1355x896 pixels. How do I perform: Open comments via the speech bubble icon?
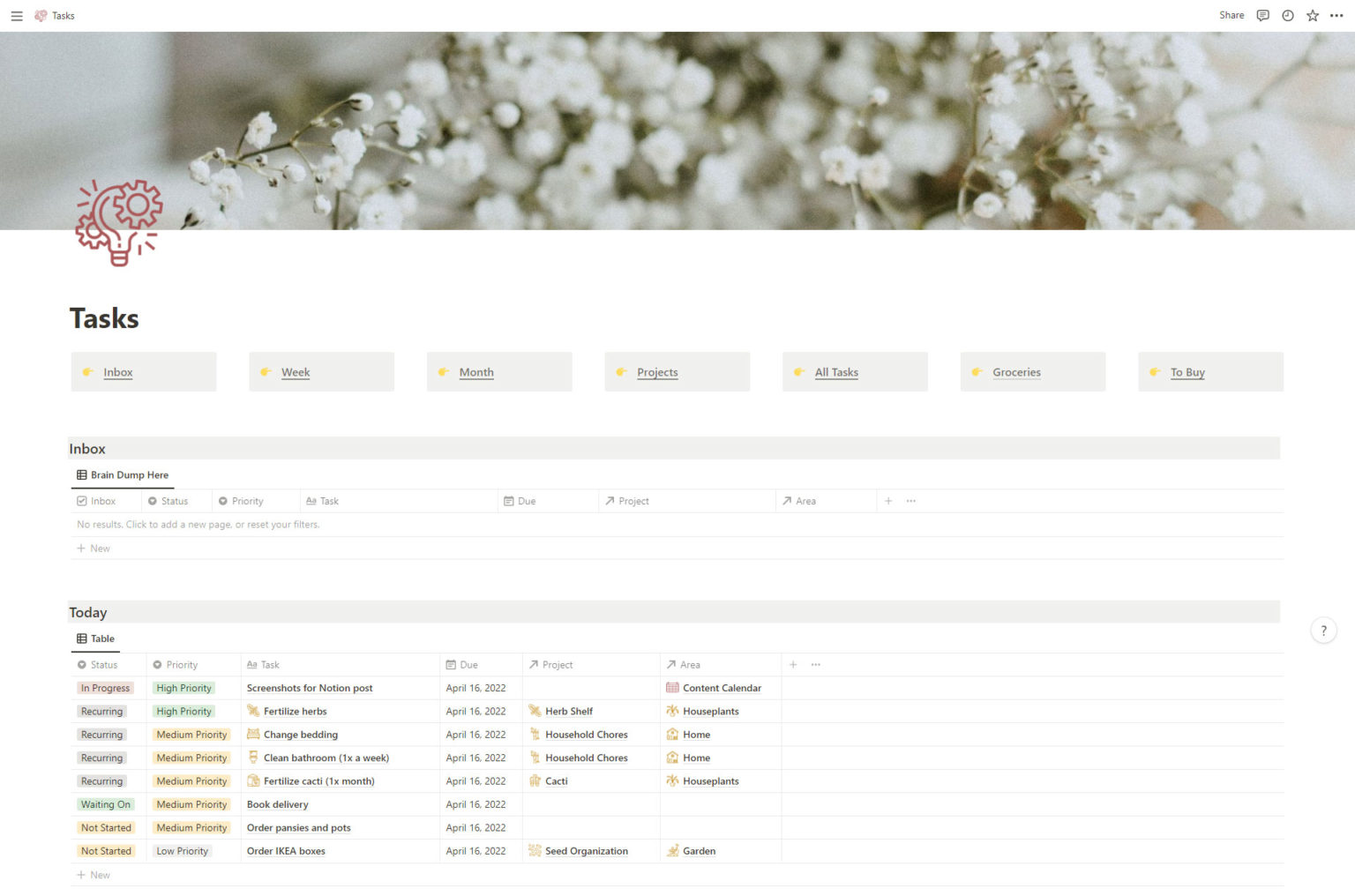click(x=1262, y=15)
